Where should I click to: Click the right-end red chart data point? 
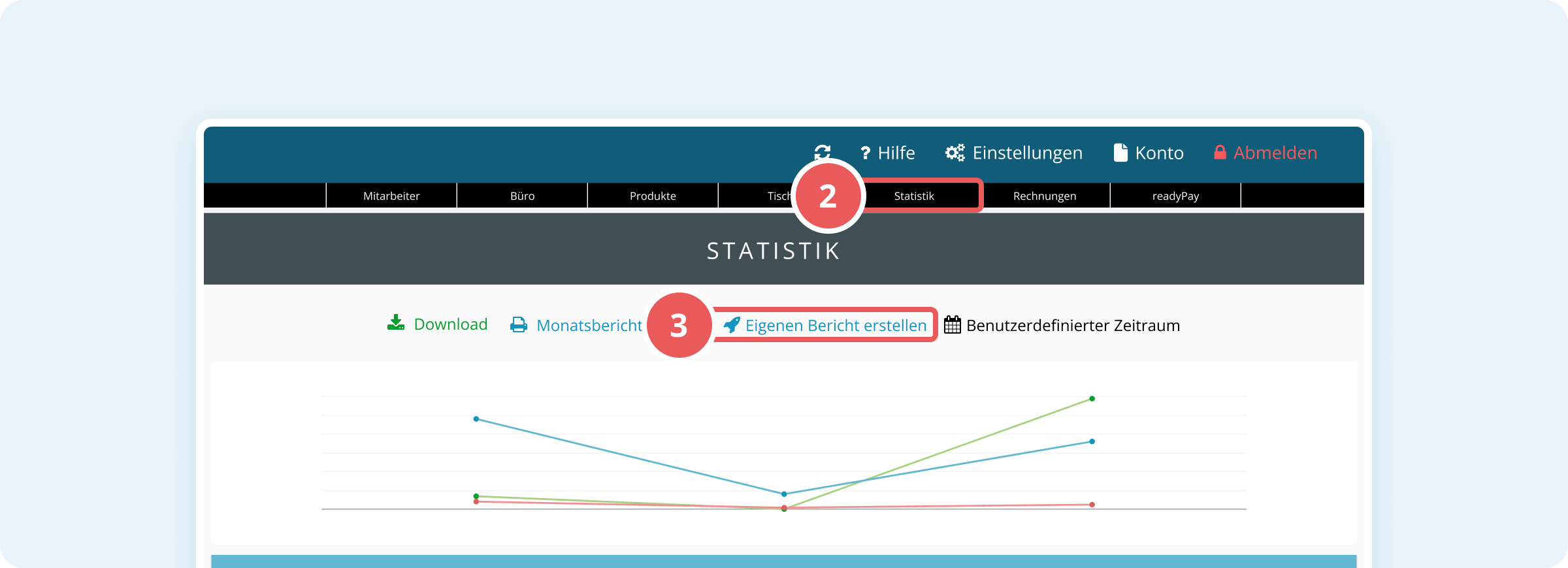[1092, 505]
